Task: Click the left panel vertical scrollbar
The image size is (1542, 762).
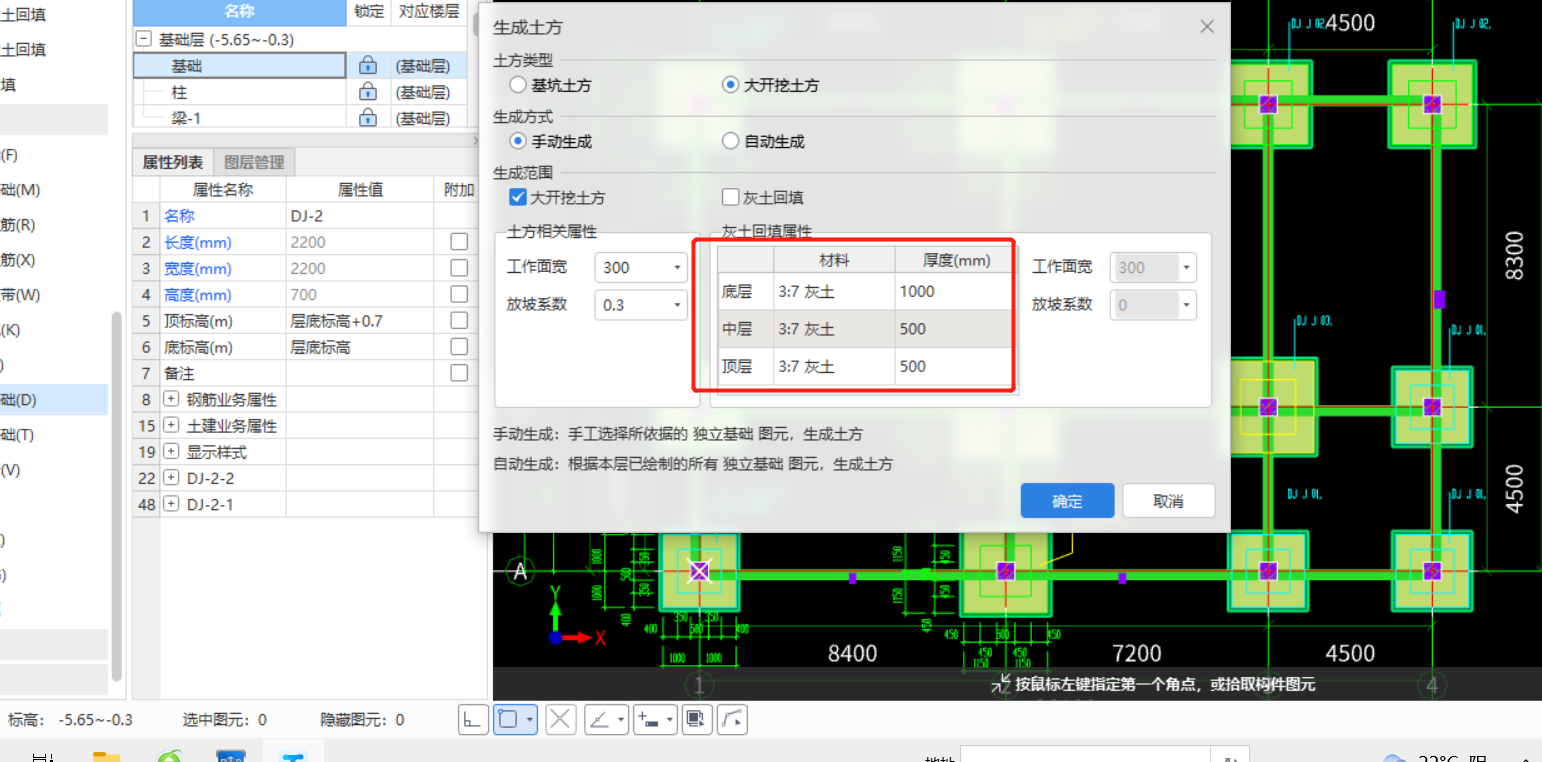Action: point(116,495)
